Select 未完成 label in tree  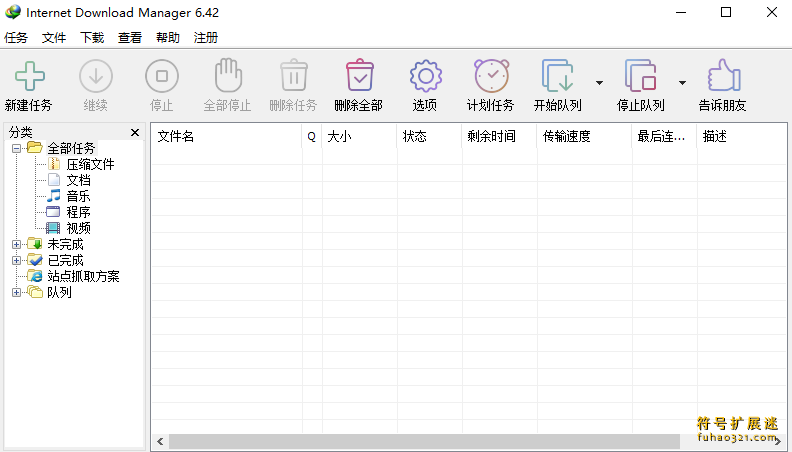(65, 244)
